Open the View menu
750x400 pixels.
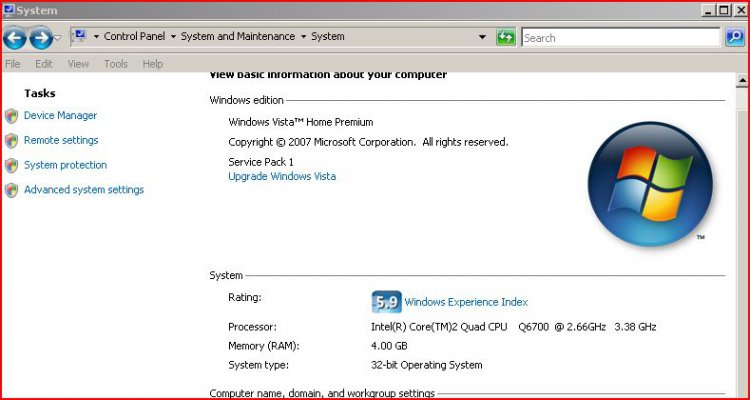pos(78,64)
